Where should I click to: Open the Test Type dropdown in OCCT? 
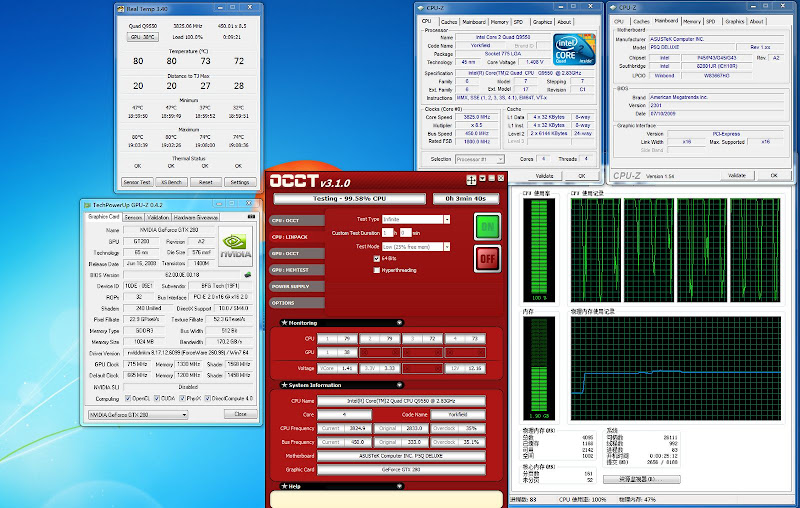click(x=447, y=219)
